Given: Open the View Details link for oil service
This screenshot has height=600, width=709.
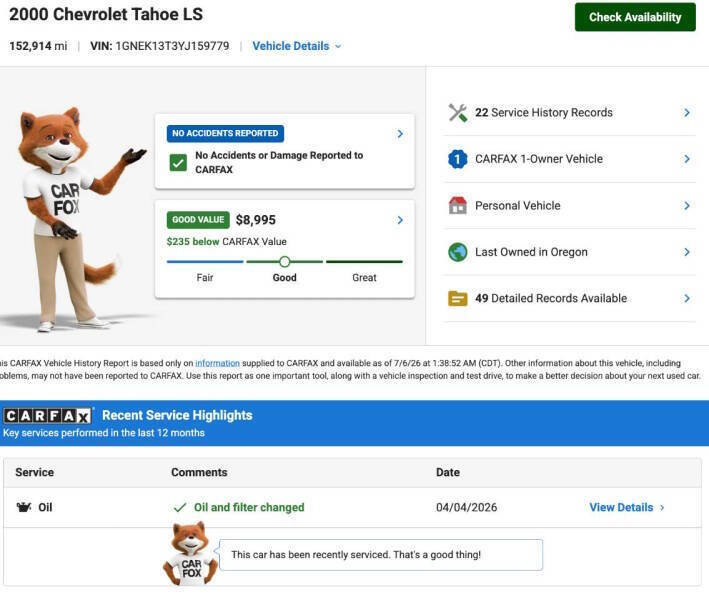Looking at the screenshot, I should tap(627, 507).
